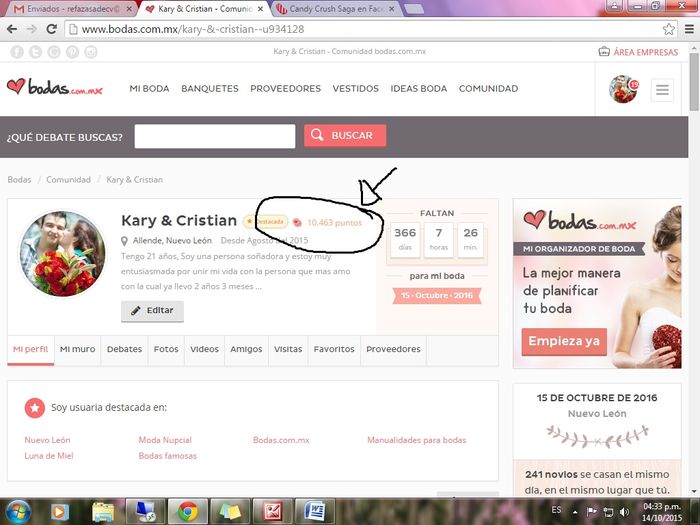
Task: Click the Editar profile button
Action: 152,311
